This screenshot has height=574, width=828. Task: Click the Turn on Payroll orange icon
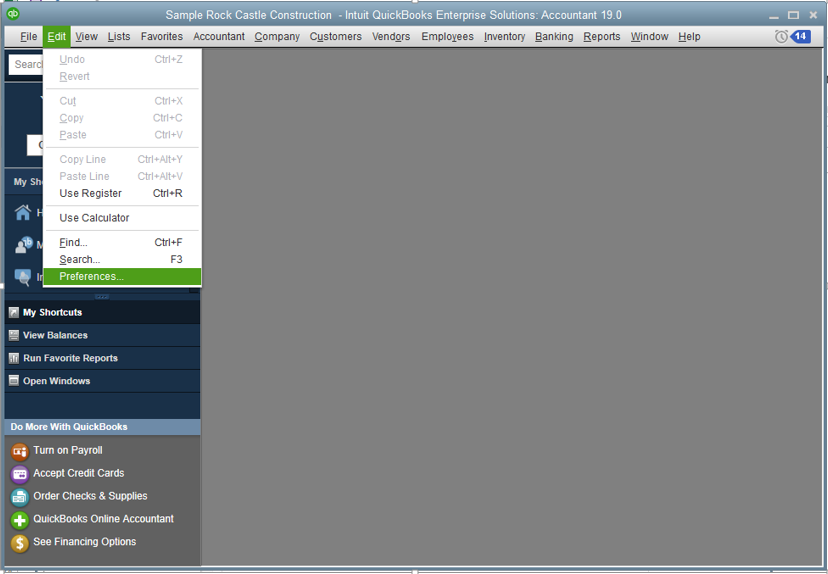coord(20,451)
